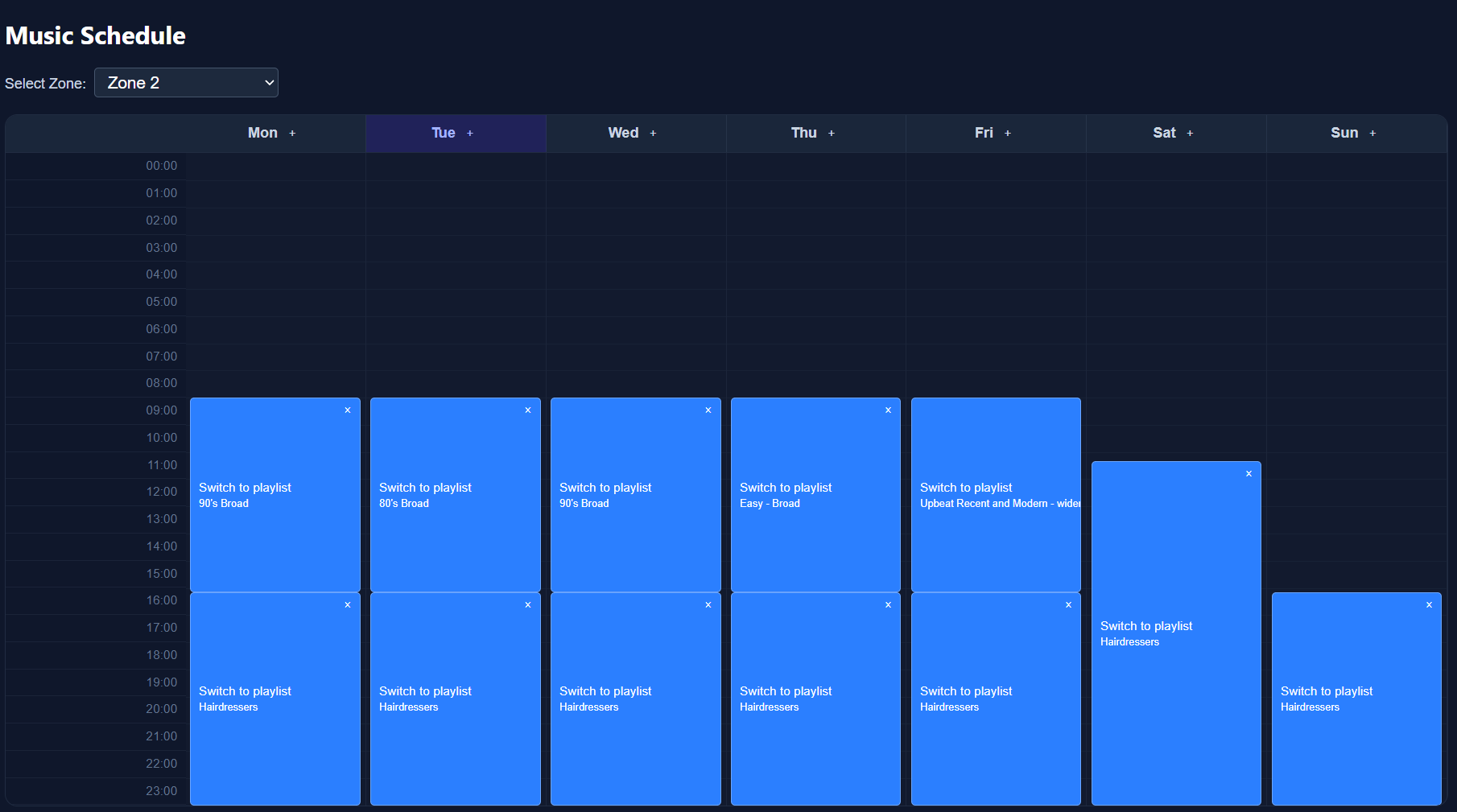Click the plus icon next to Thu

(x=832, y=134)
